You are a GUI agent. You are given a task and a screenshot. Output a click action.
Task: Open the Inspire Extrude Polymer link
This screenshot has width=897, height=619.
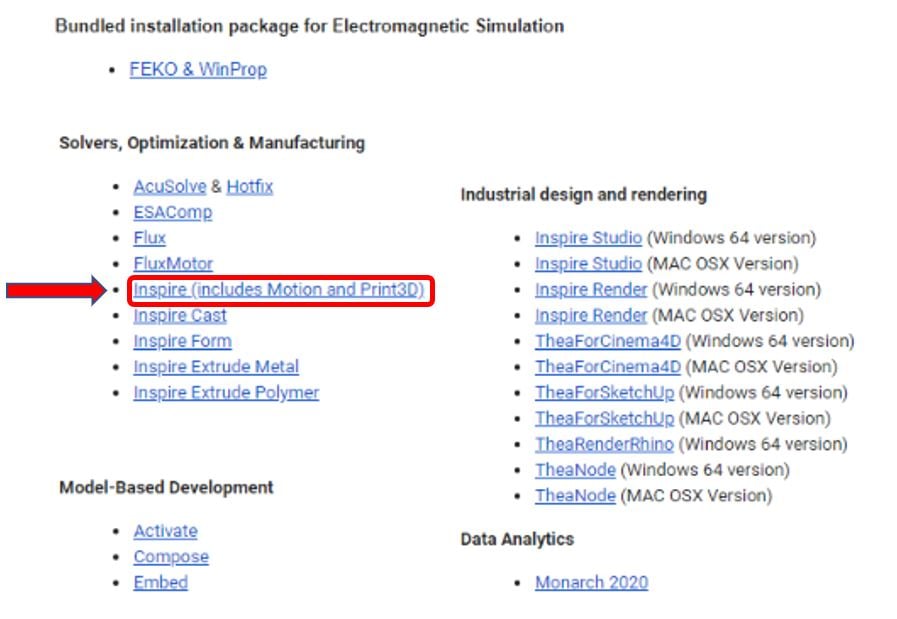tap(226, 392)
